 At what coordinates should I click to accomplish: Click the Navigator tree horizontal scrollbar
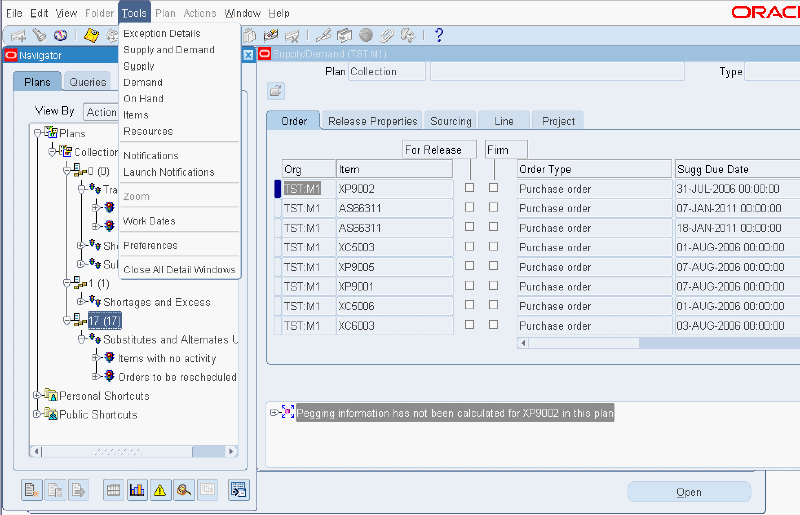(x=134, y=451)
